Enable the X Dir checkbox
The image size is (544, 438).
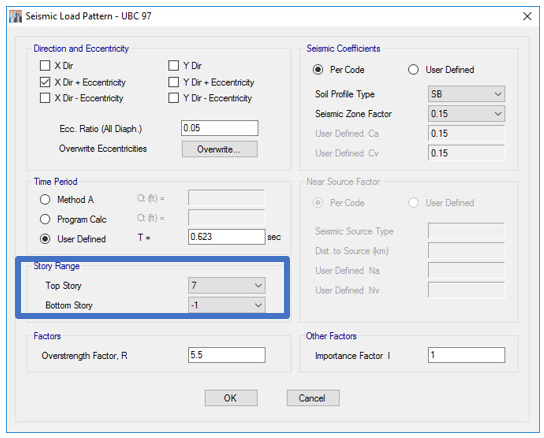click(45, 65)
